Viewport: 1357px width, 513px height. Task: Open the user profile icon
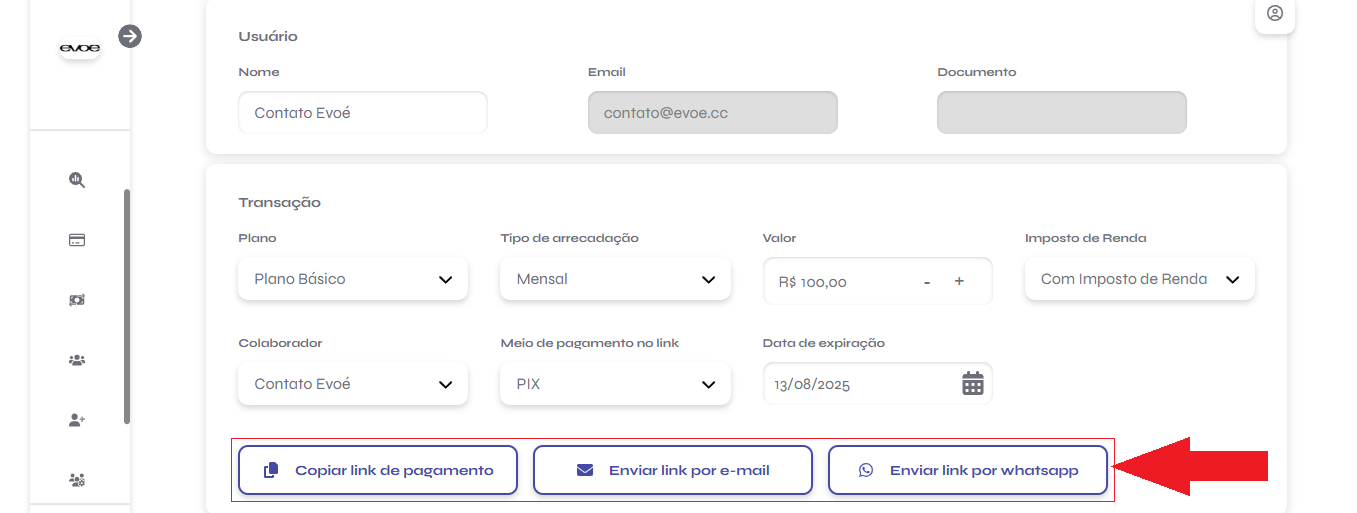pyautogui.click(x=1275, y=14)
